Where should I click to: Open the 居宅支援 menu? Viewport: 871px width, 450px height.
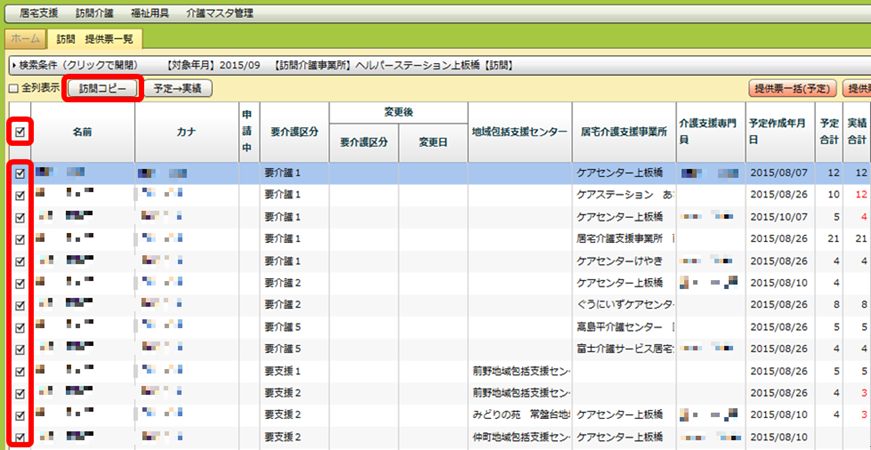point(39,13)
